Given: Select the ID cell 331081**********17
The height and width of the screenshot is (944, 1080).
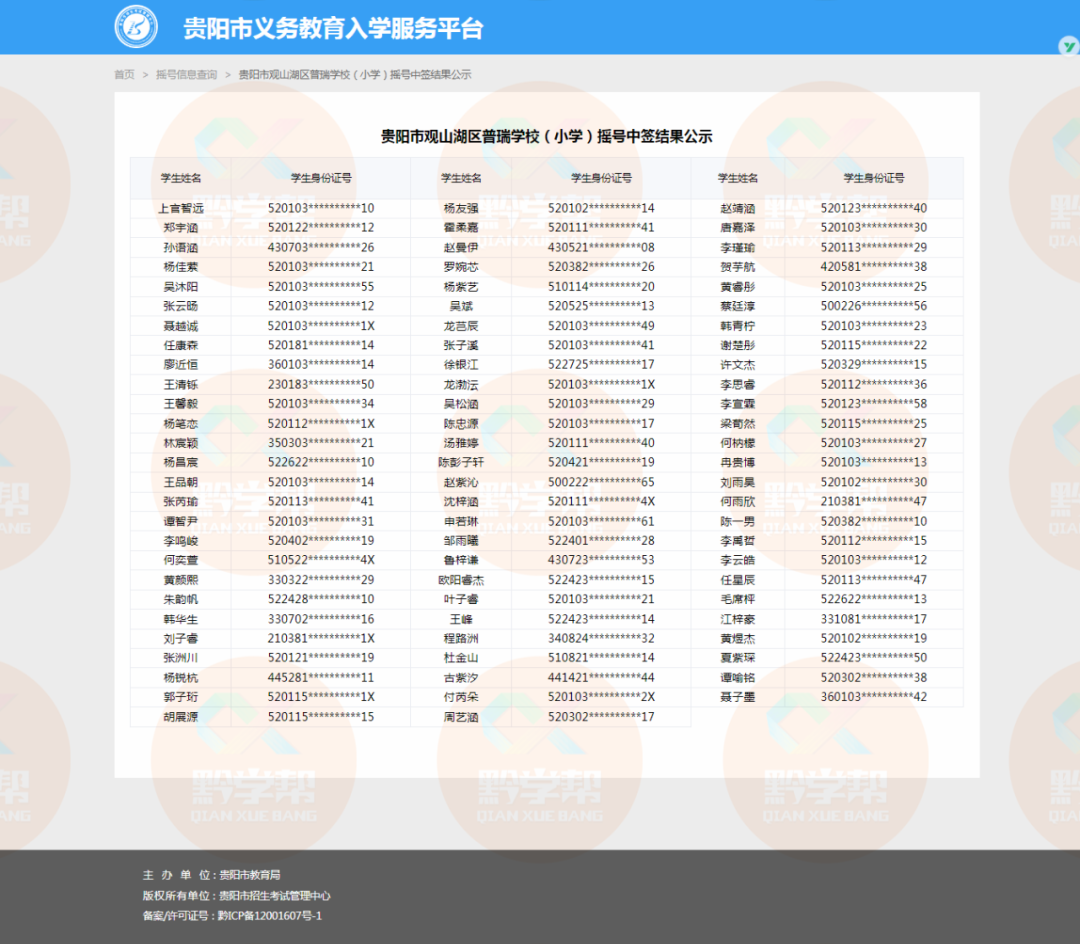Looking at the screenshot, I should (874, 619).
